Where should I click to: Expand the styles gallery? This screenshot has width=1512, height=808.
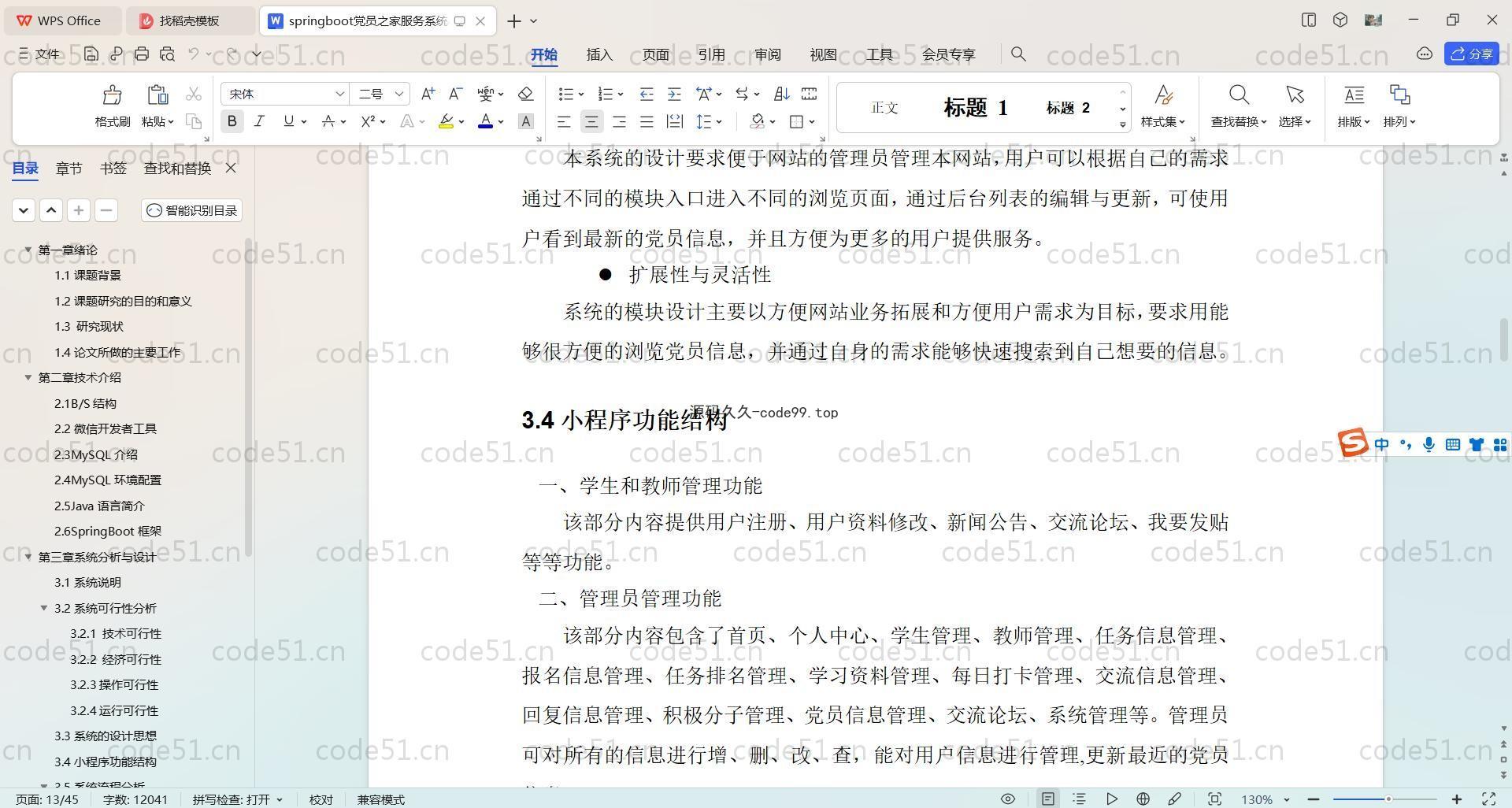(x=1122, y=124)
